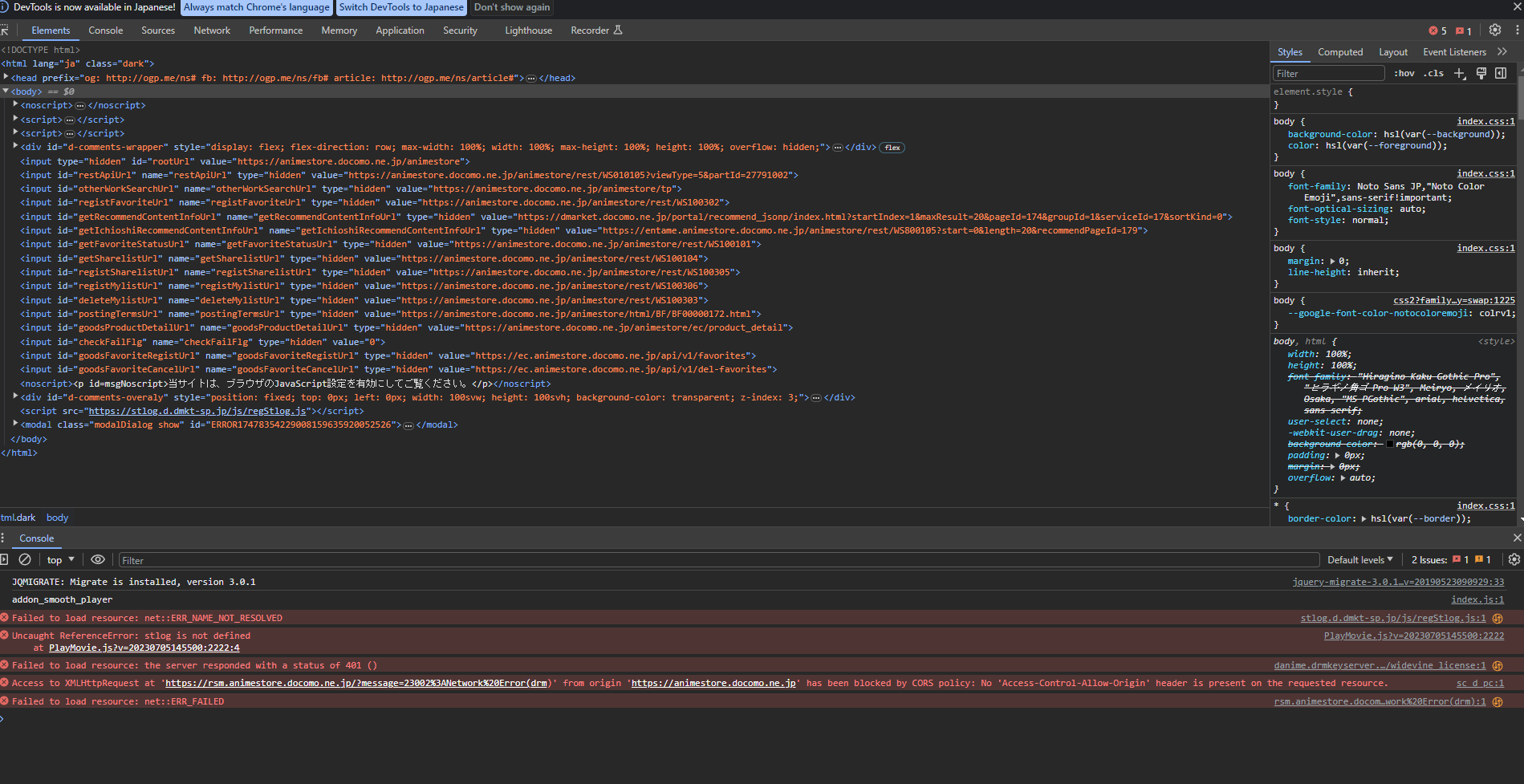The width and height of the screenshot is (1524, 784).
Task: Click network request icon beside regStlog.js:1
Action: point(1498,618)
